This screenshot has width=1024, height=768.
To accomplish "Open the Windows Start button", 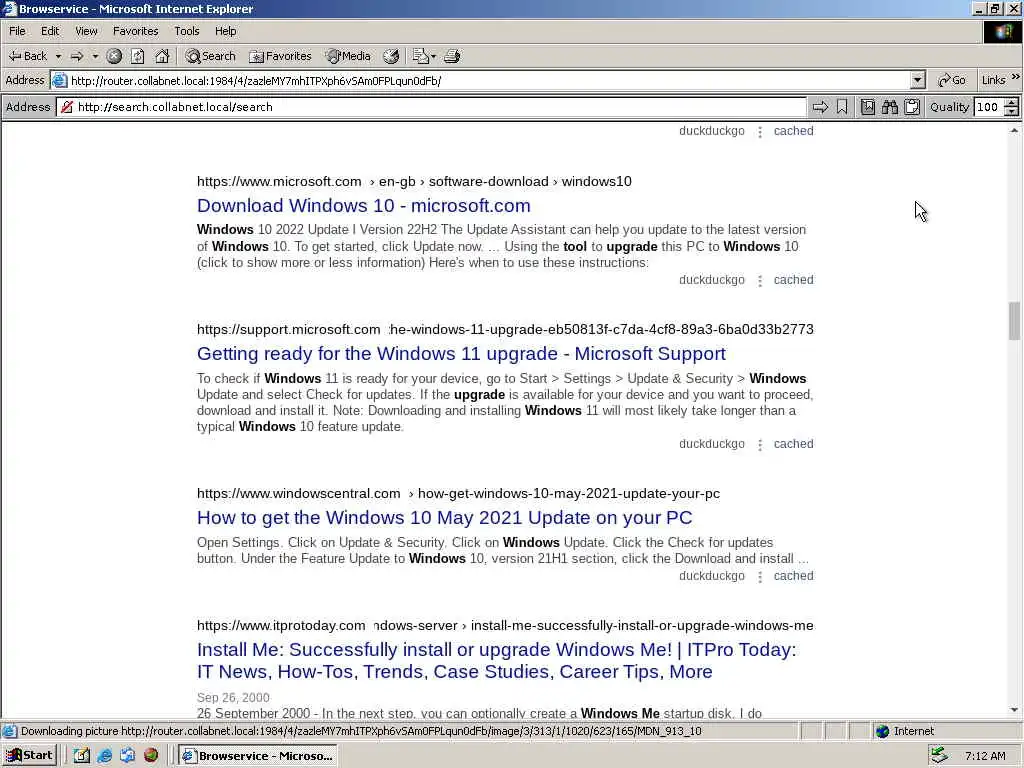I will coord(30,755).
